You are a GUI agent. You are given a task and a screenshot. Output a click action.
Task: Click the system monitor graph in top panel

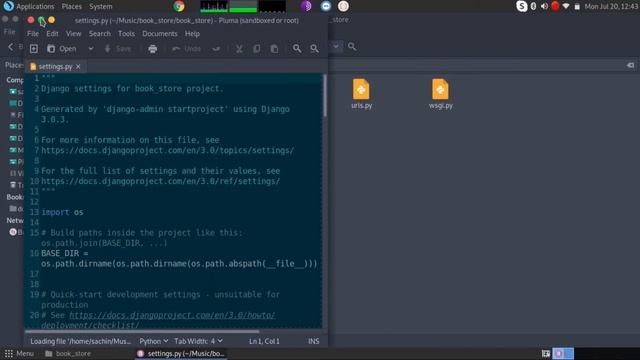coord(242,6)
